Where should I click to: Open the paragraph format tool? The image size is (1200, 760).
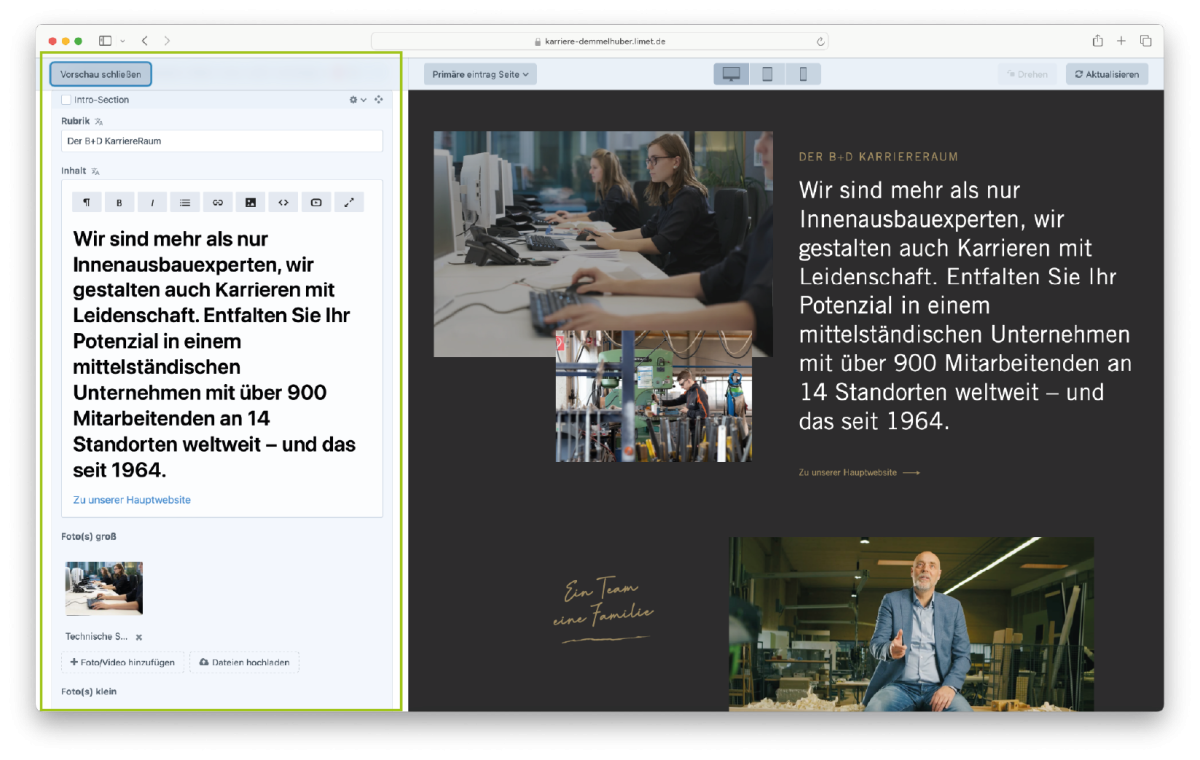(87, 202)
